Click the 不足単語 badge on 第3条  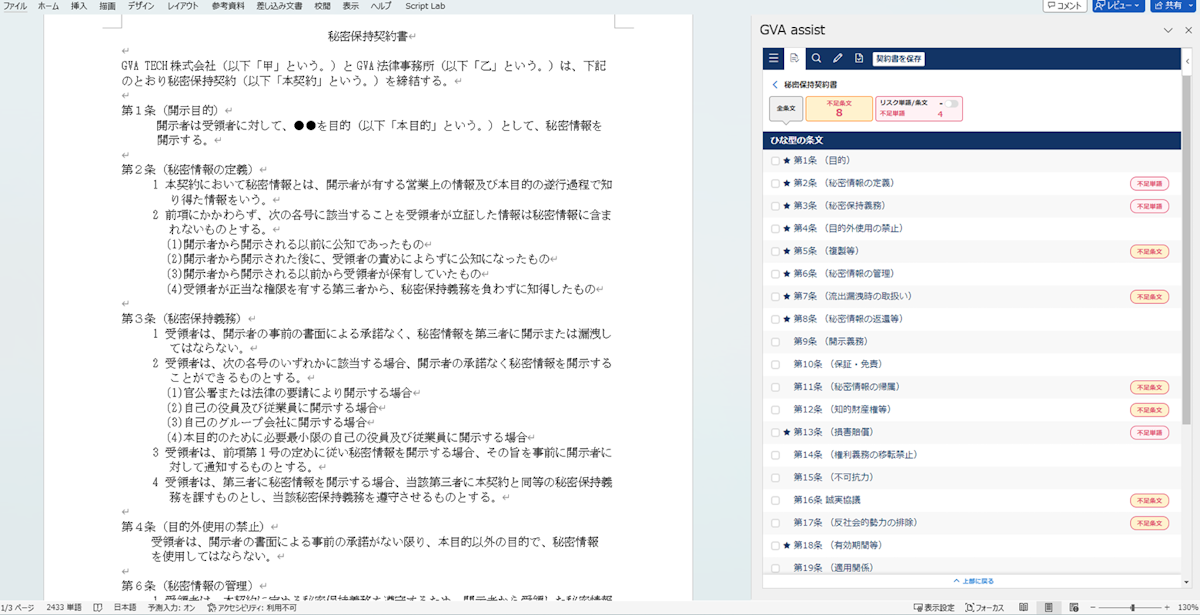[1149, 206]
